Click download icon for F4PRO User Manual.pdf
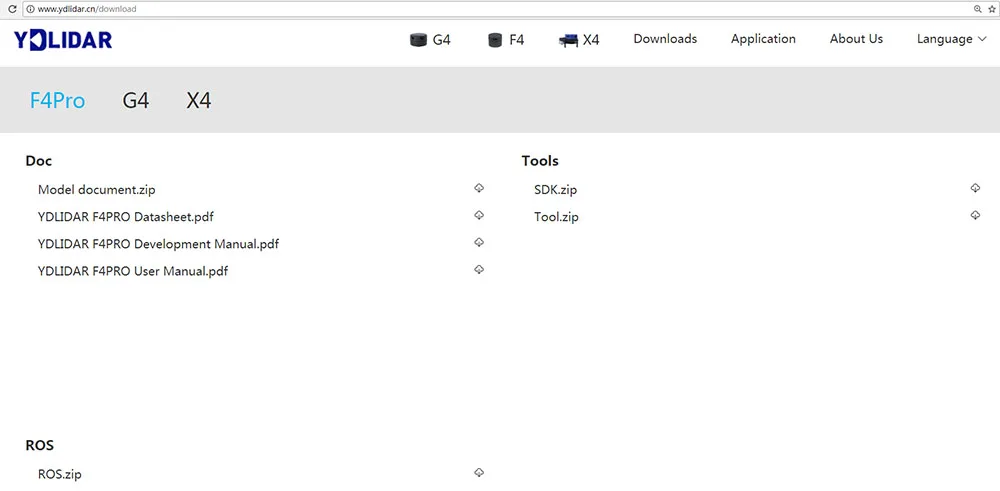The image size is (1000, 491). pyautogui.click(x=479, y=270)
